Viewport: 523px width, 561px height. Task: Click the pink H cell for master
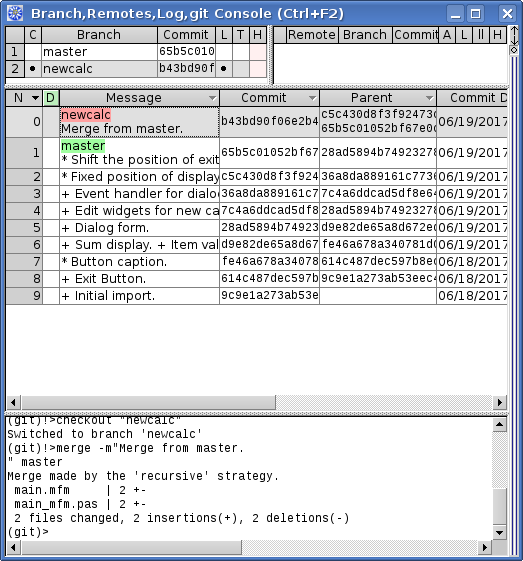tap(258, 52)
